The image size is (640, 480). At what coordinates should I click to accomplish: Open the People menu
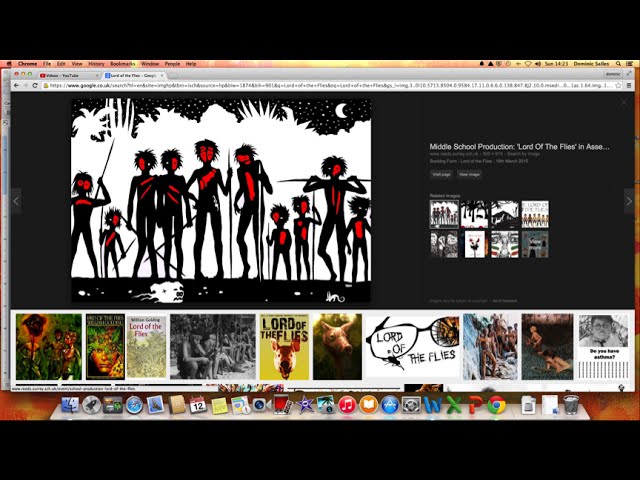click(172, 64)
